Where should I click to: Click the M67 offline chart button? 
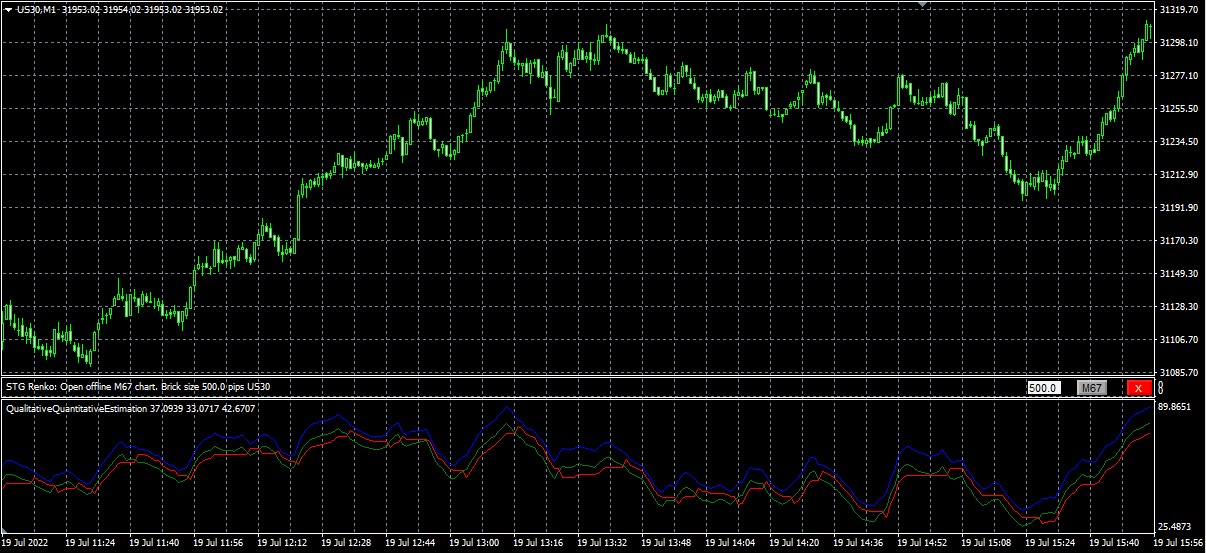pyautogui.click(x=1092, y=388)
